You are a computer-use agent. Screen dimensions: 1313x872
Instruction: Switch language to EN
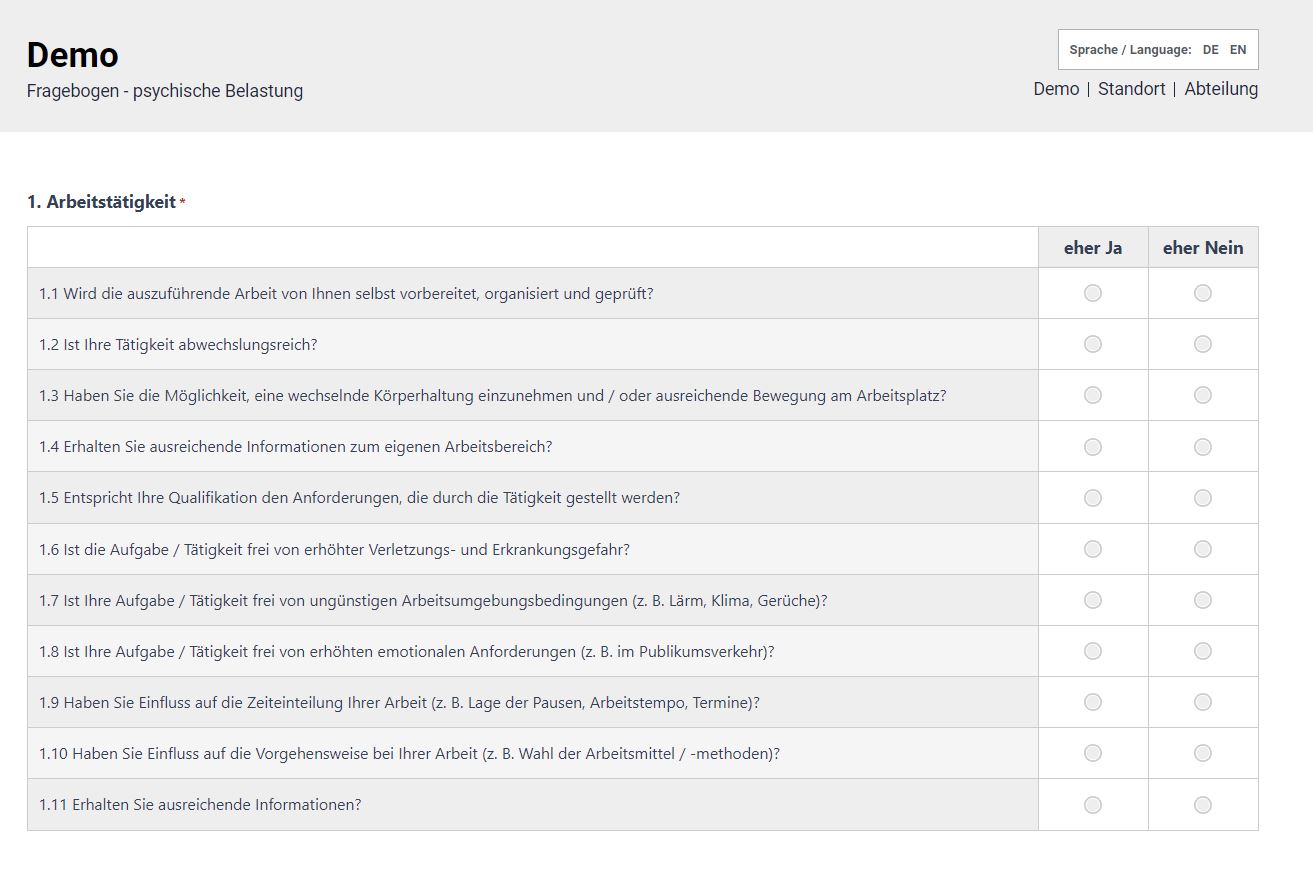pyautogui.click(x=1238, y=50)
